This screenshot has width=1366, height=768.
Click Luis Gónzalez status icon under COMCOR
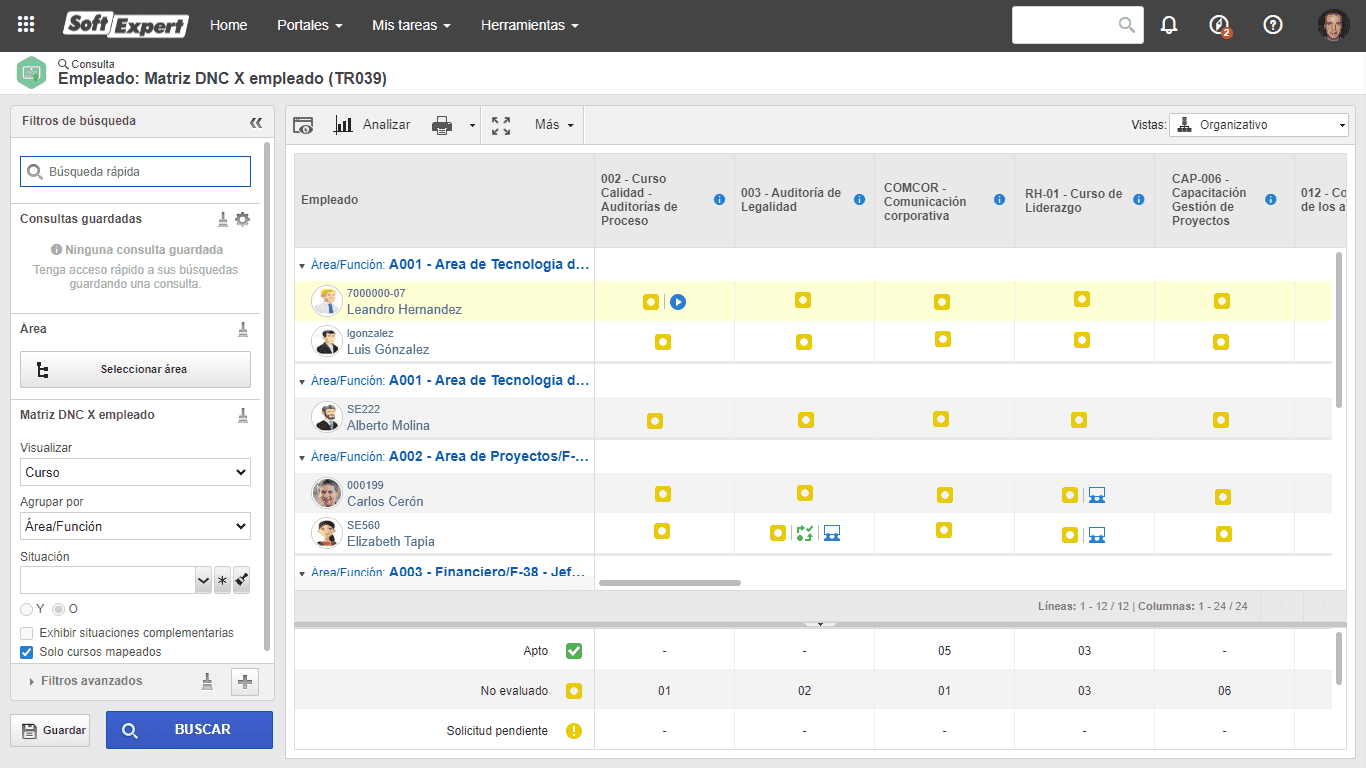pyautogui.click(x=943, y=339)
